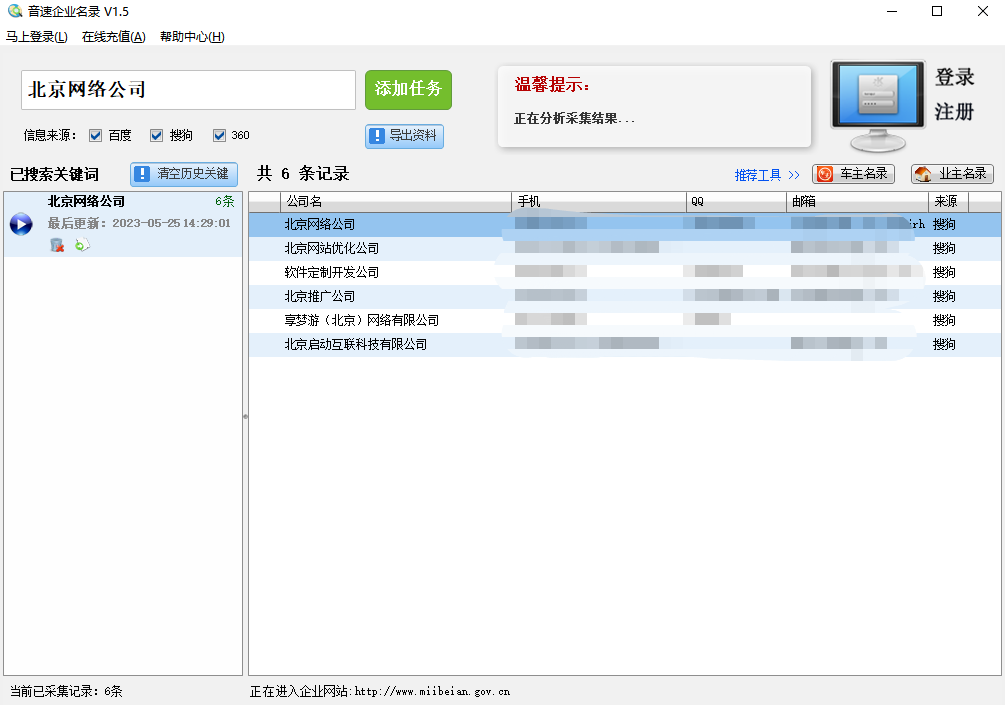Image resolution: width=1005 pixels, height=705 pixels.
Task: Click the 正在分析采集结果 tip message
Action: point(574,119)
